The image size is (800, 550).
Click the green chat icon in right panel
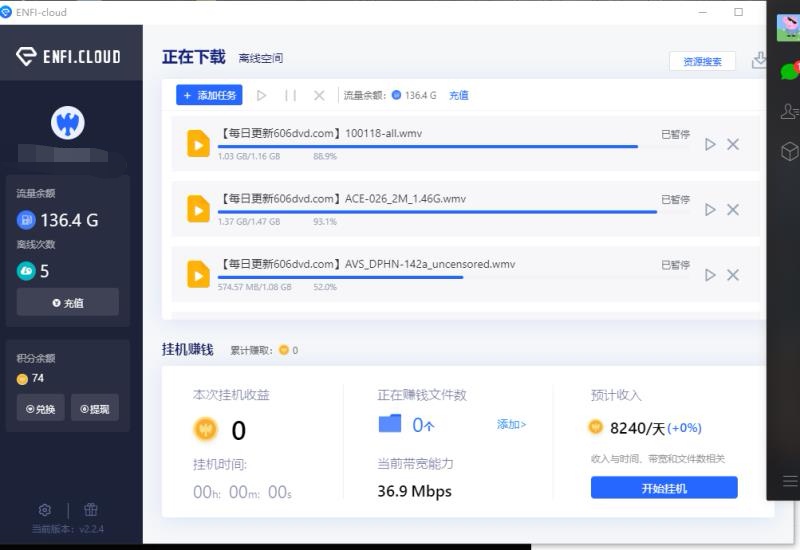coord(789,70)
